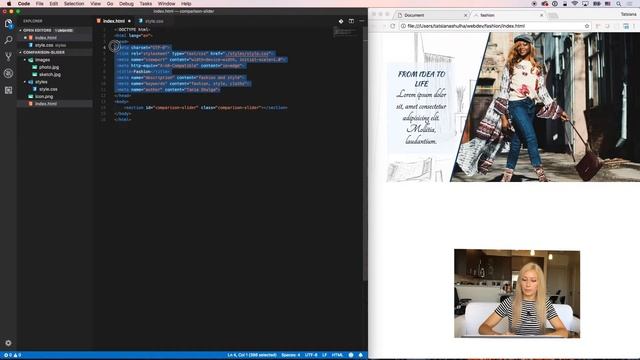
Task: Click the Wi-Fi icon in the menu bar
Action: (575, 4)
